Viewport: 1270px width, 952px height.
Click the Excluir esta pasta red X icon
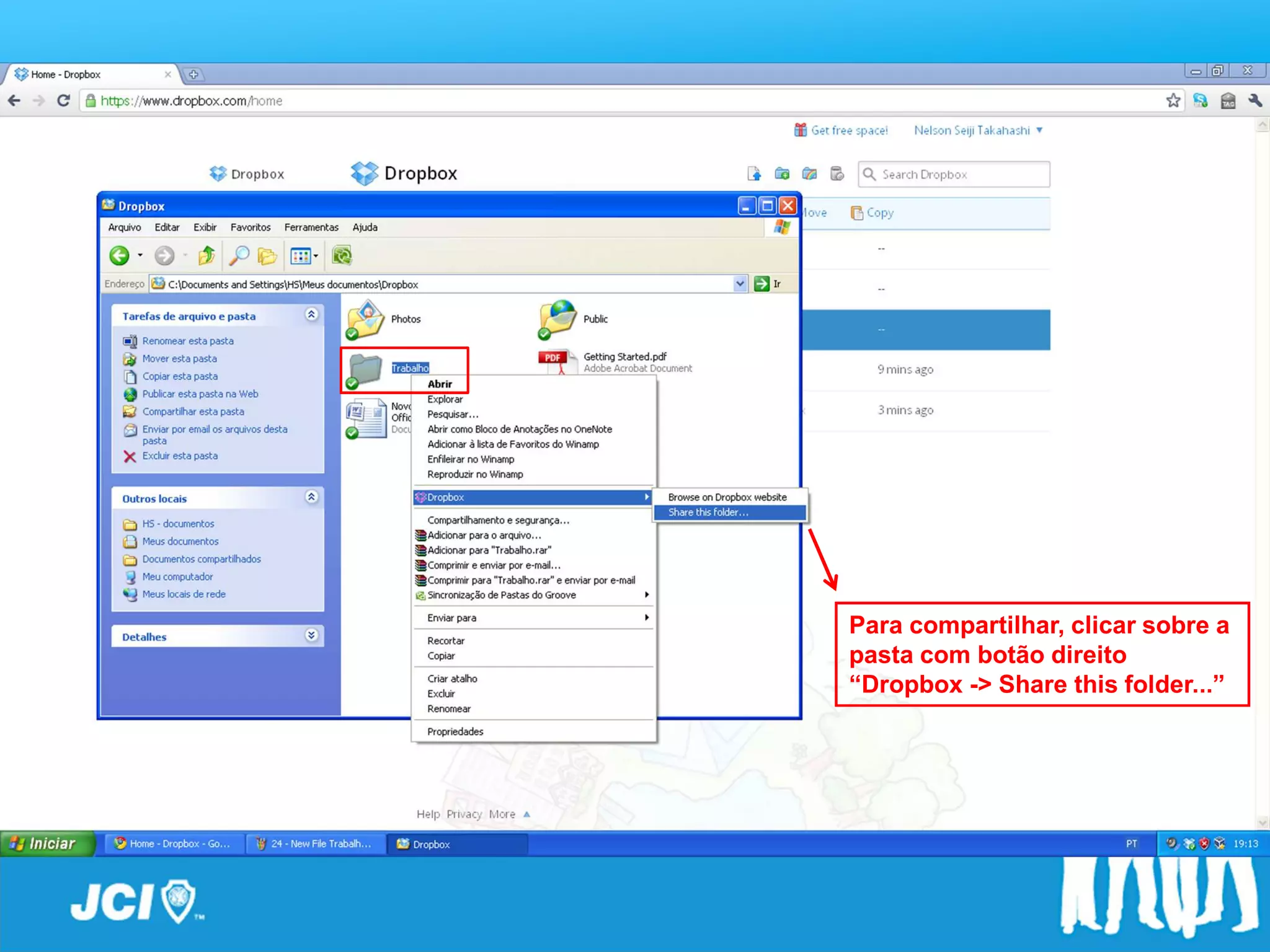(x=130, y=457)
